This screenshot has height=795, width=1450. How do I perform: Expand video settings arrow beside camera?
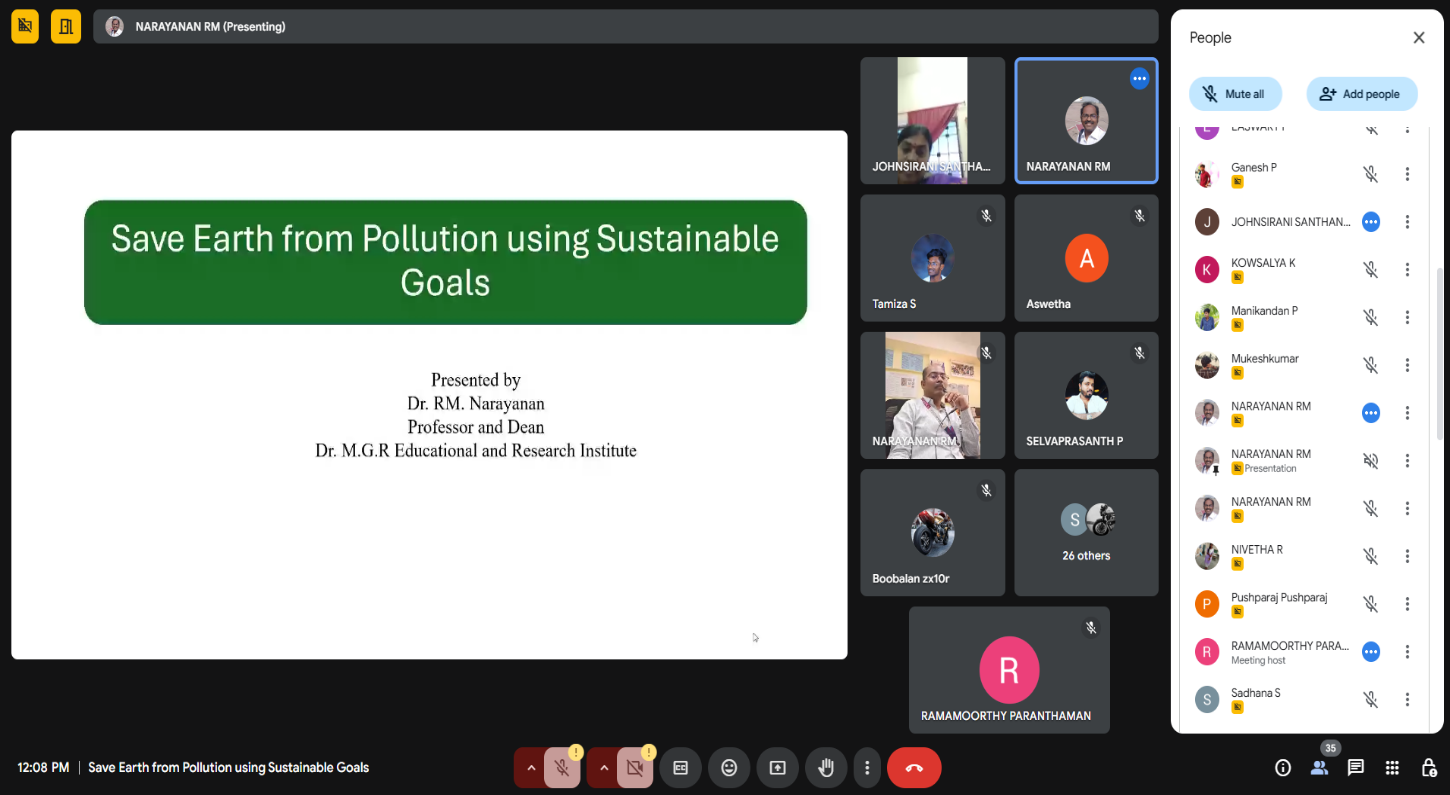(x=604, y=768)
